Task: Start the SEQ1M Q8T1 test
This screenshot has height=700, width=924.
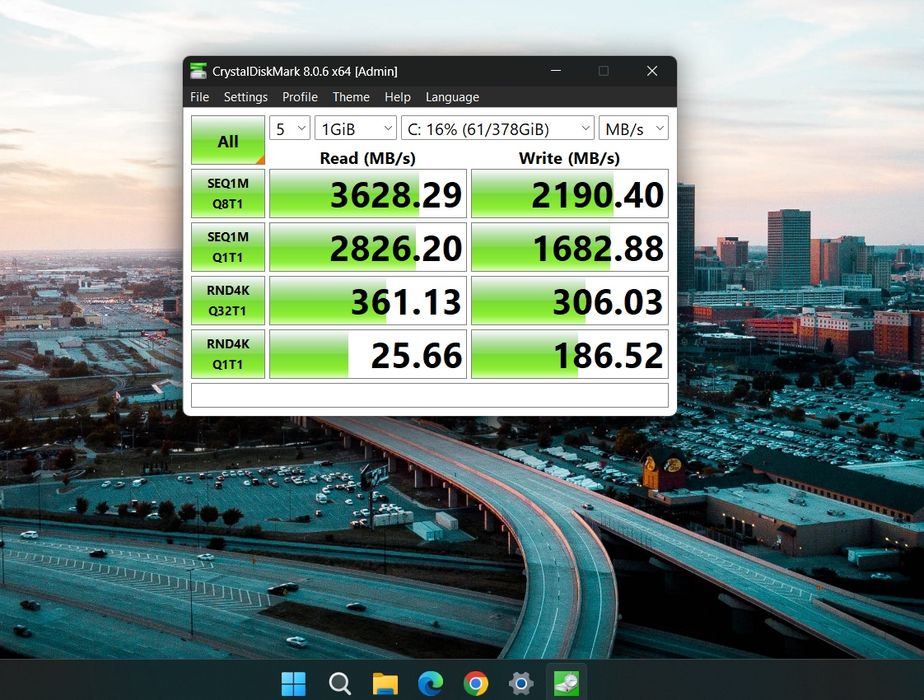Action: pyautogui.click(x=228, y=193)
